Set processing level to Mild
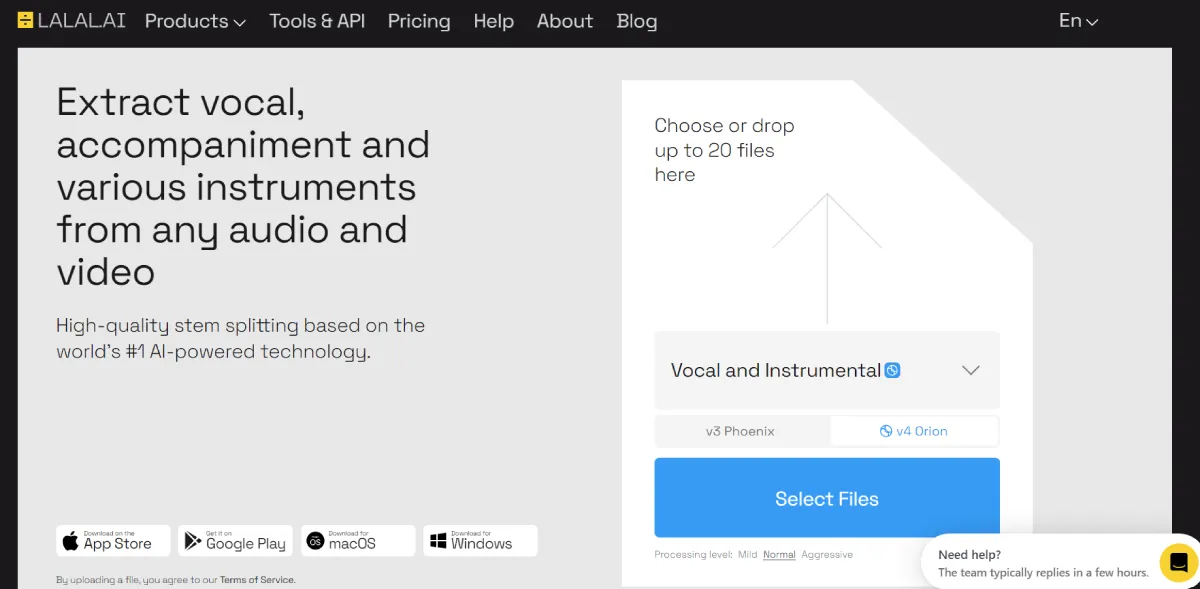Image resolution: width=1200 pixels, height=589 pixels. pyautogui.click(x=748, y=554)
